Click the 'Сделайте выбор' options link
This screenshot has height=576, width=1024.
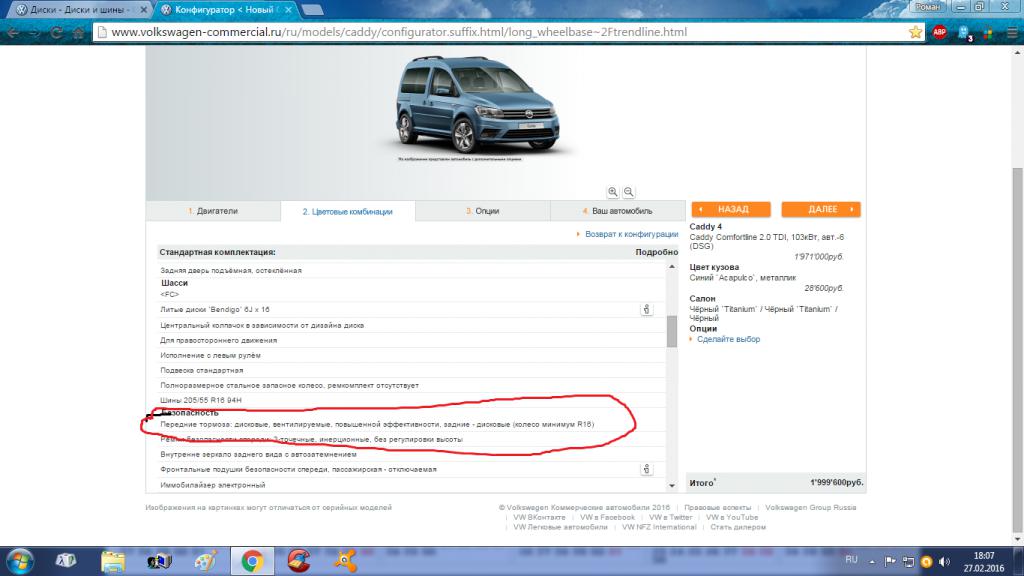click(728, 339)
